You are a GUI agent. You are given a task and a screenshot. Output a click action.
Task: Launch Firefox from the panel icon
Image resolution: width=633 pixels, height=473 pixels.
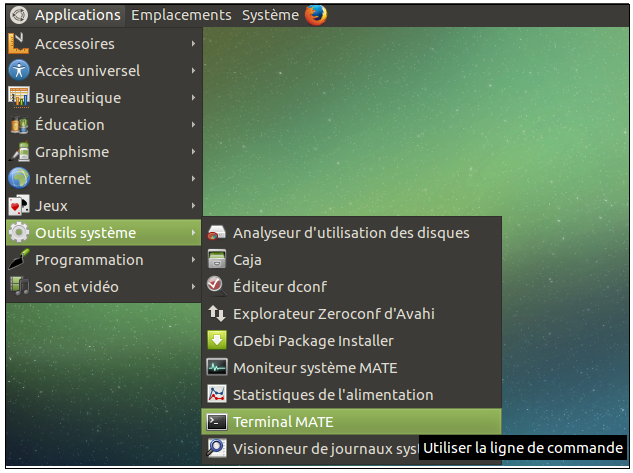pos(316,15)
